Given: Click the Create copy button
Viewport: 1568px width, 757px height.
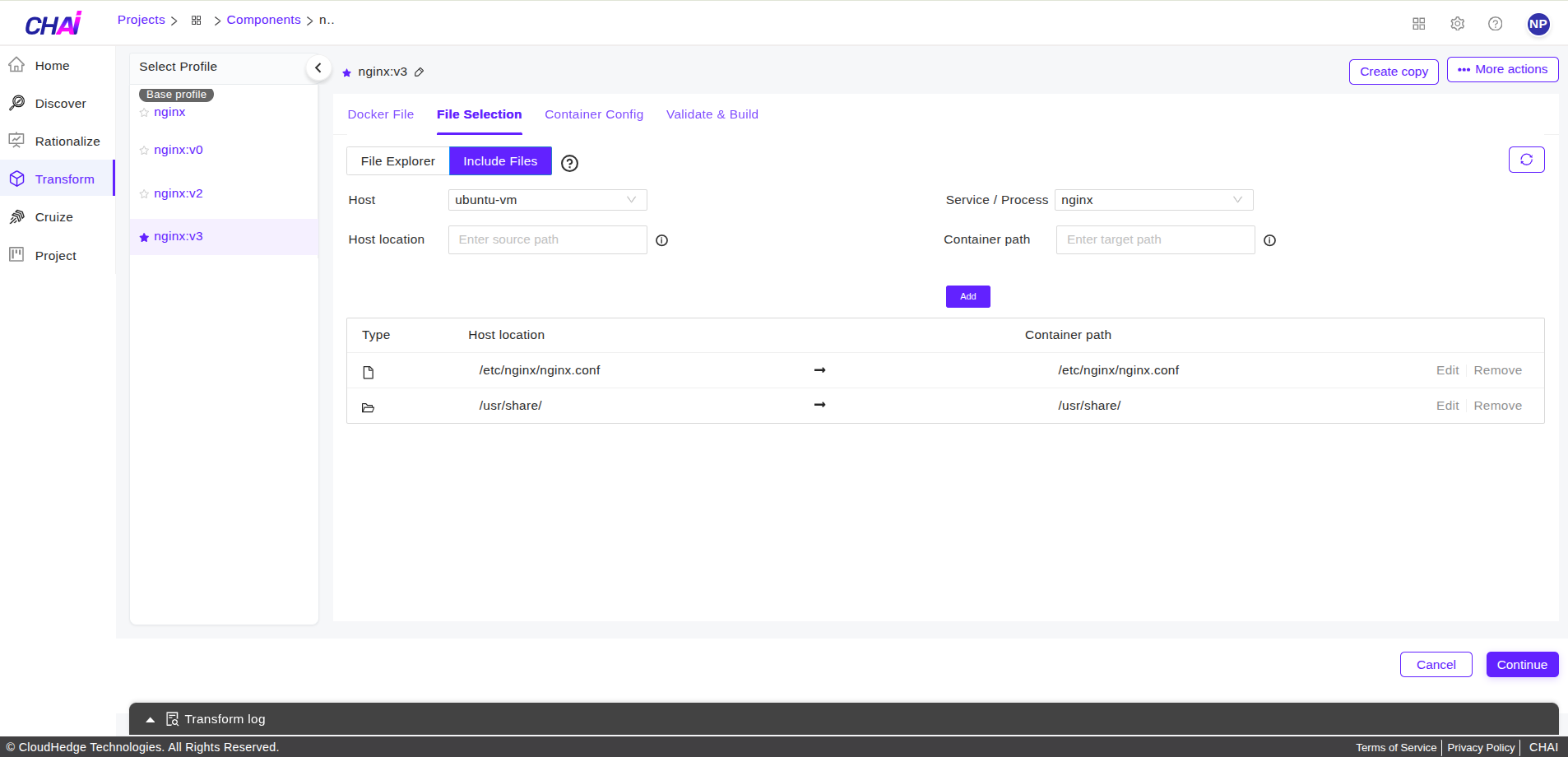Looking at the screenshot, I should pos(1394,72).
